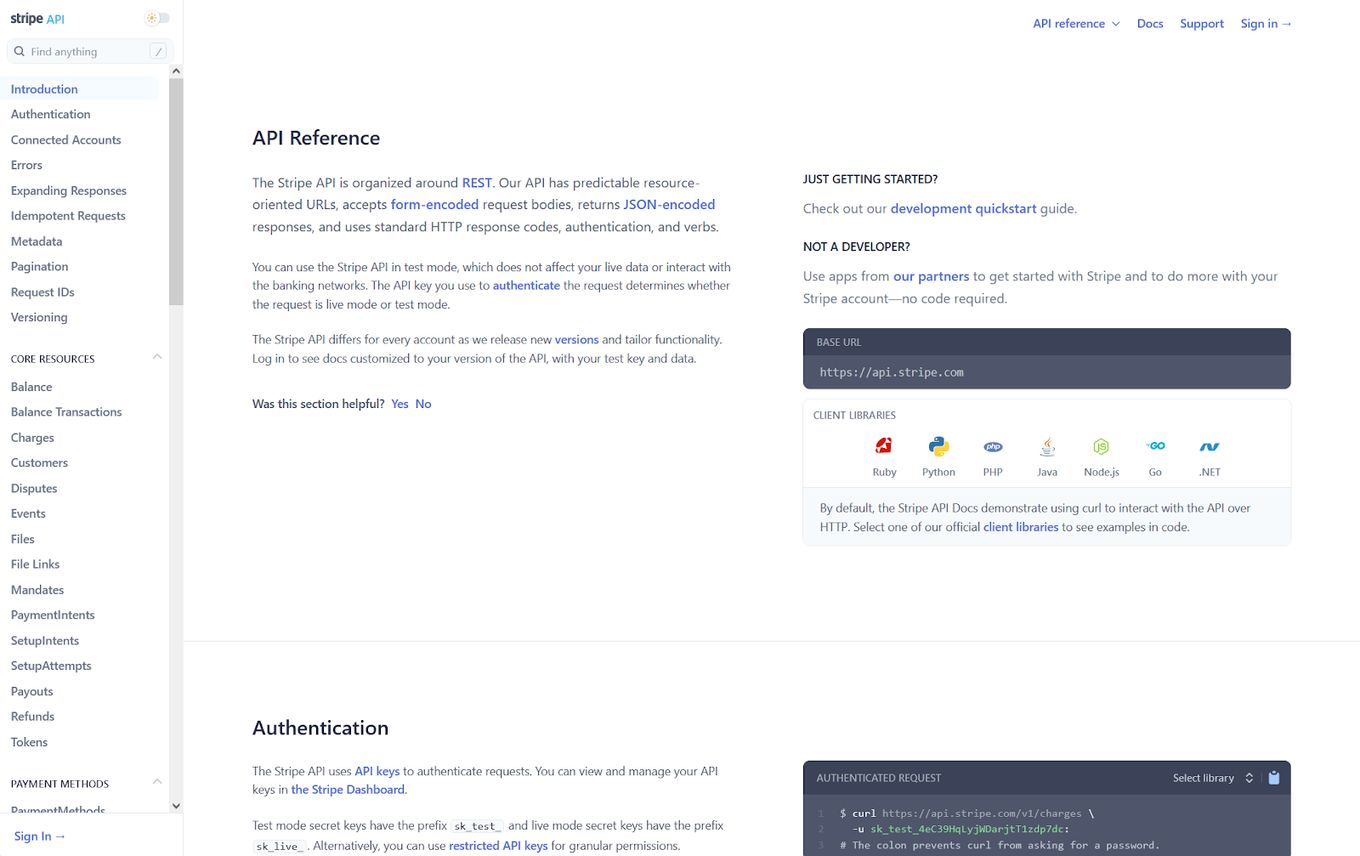
Task: Go to Authentication in the sidebar
Action: [x=50, y=114]
